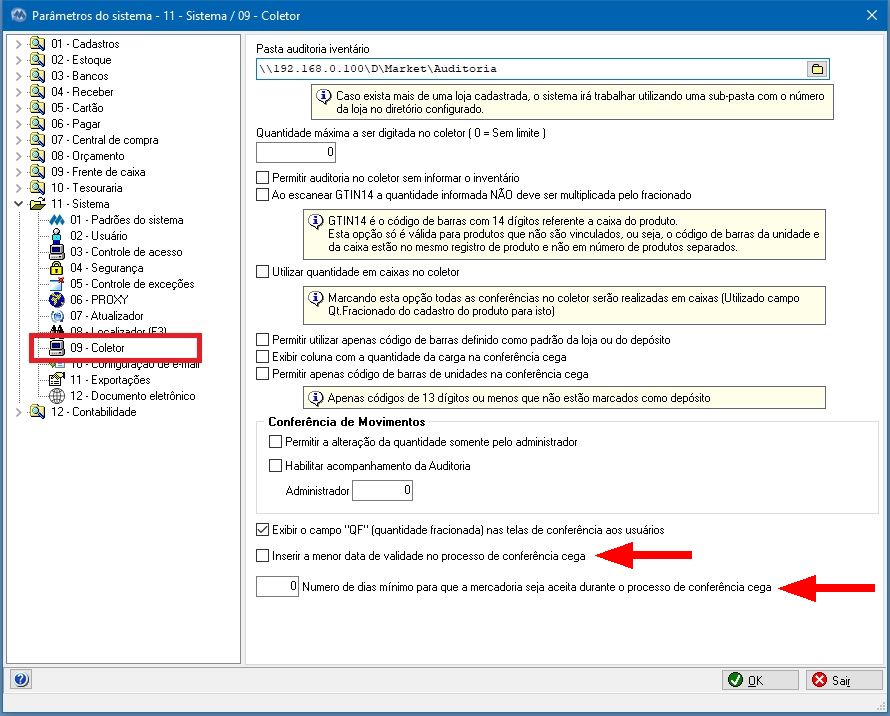Close the Parâmetros do sistema window
The height and width of the screenshot is (716, 890).
pyautogui.click(x=872, y=15)
